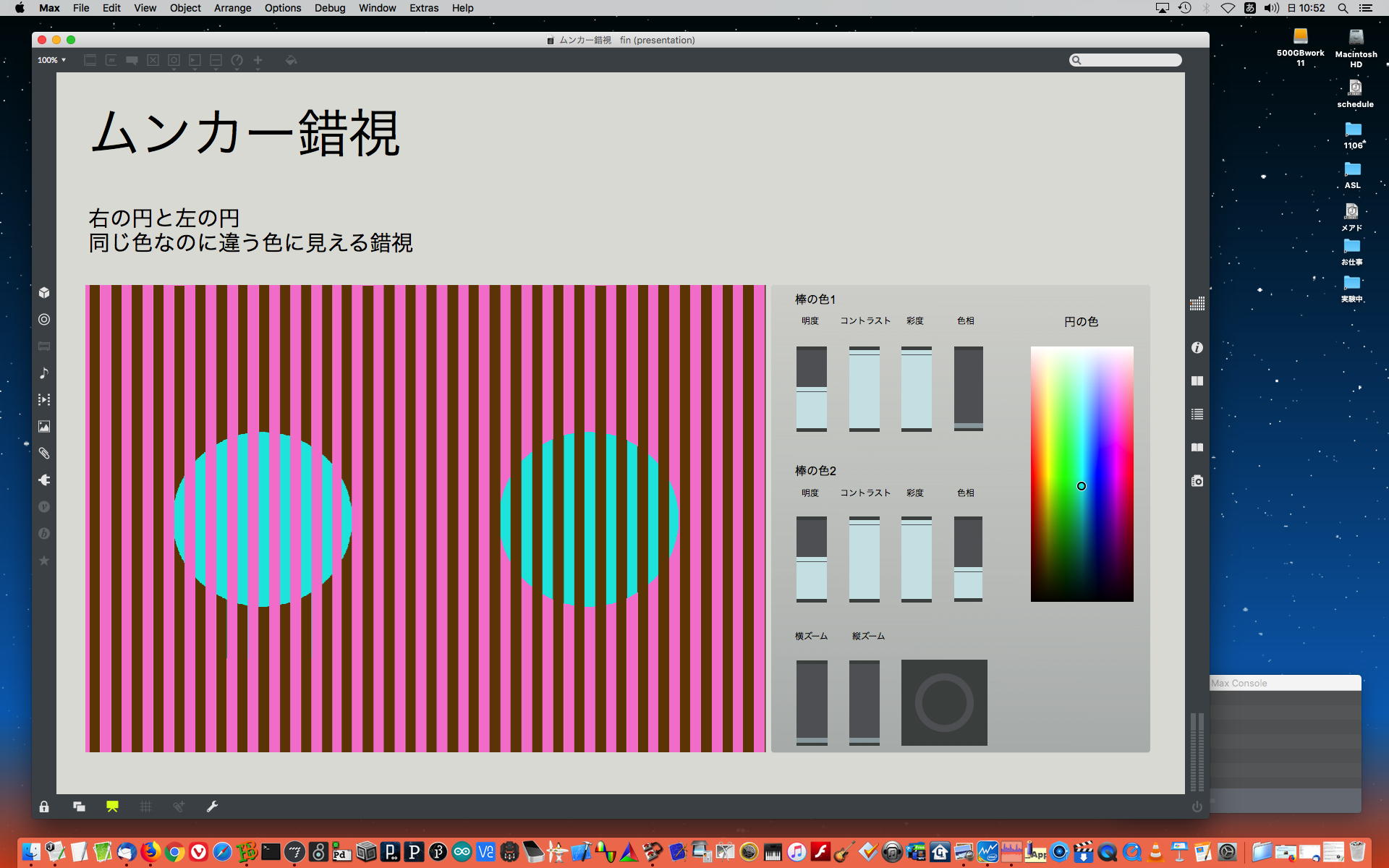Click paperclip icon in left sidebar
Screen dimensions: 1389x868
[44, 454]
